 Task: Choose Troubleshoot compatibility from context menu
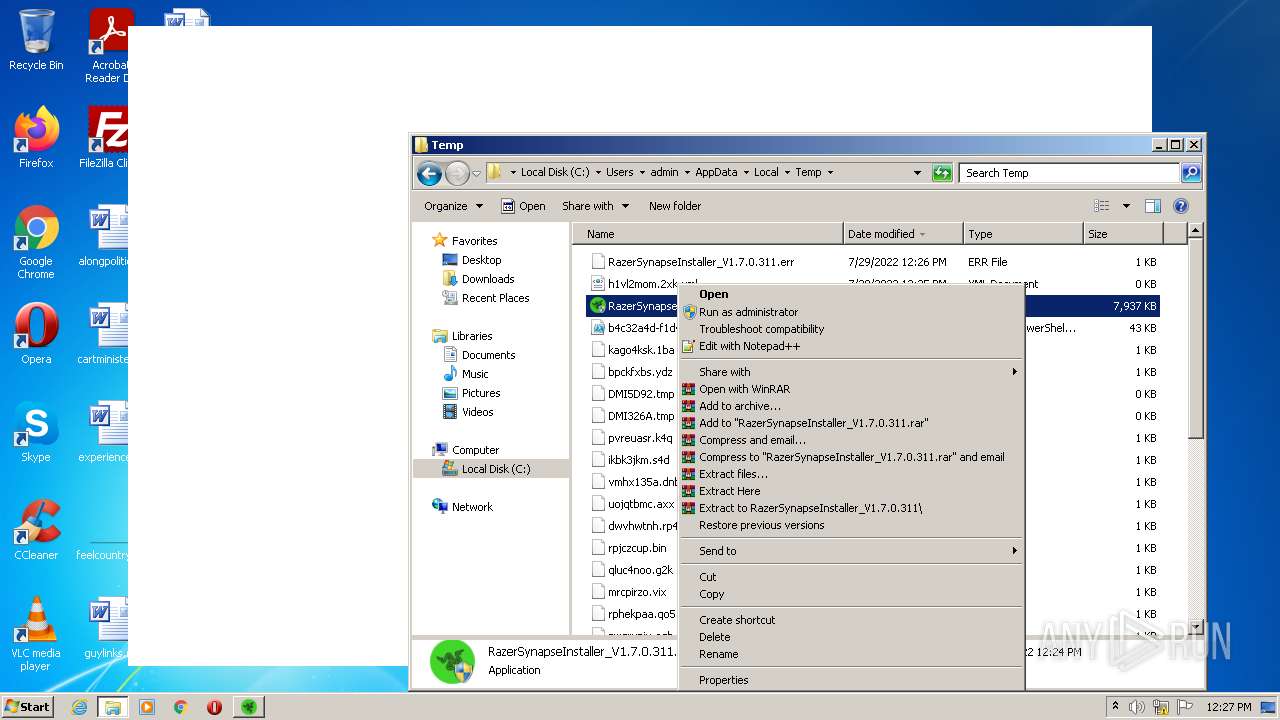coord(851,329)
